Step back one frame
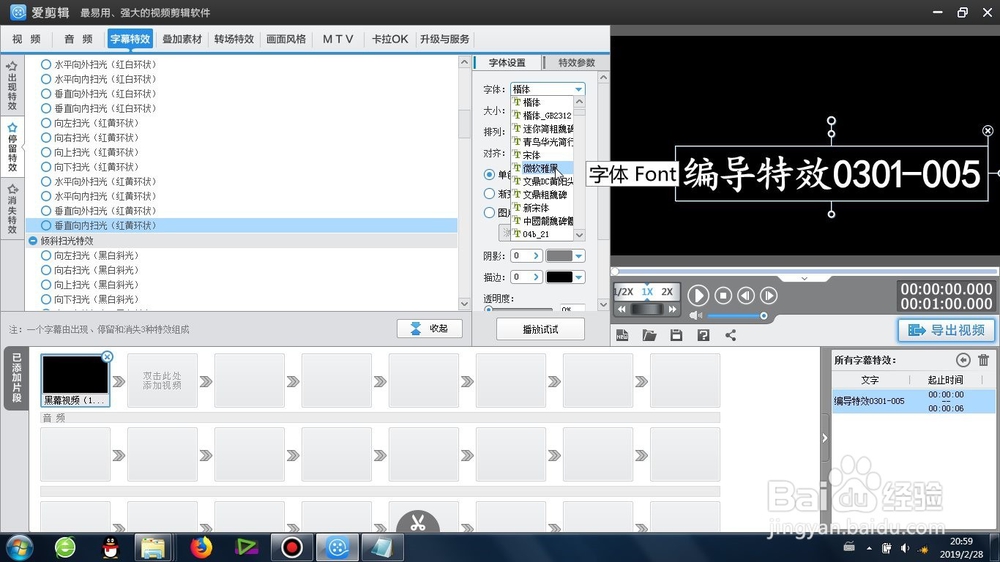Screen dimensions: 1000x562 (746, 295)
